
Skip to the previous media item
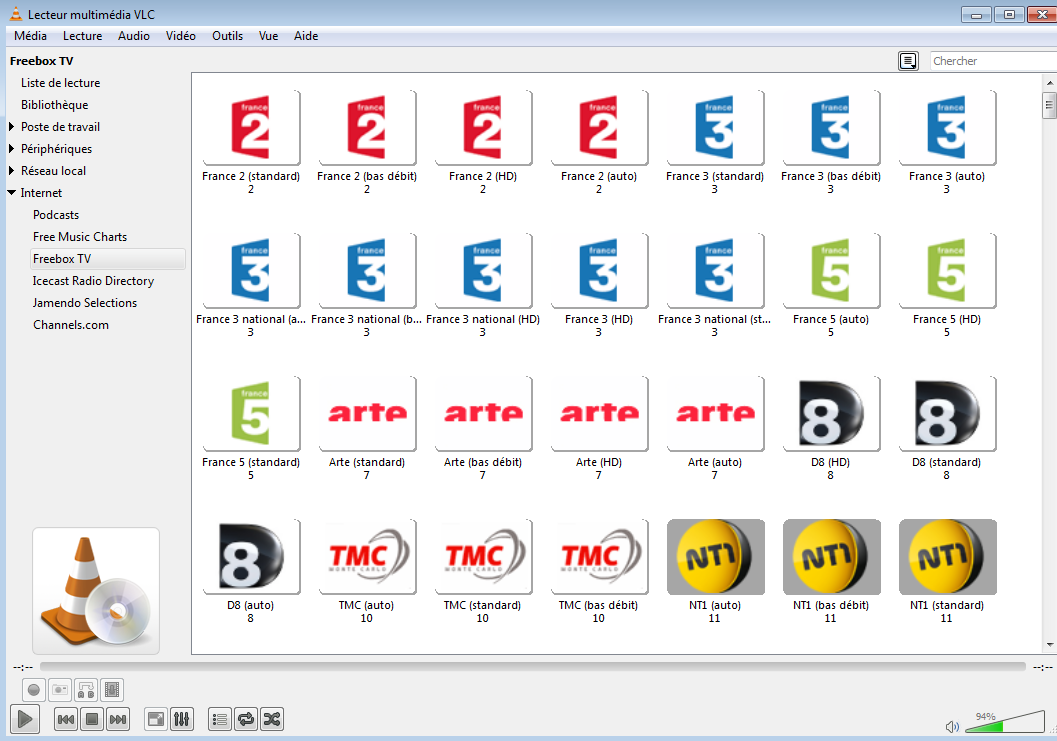(x=66, y=719)
